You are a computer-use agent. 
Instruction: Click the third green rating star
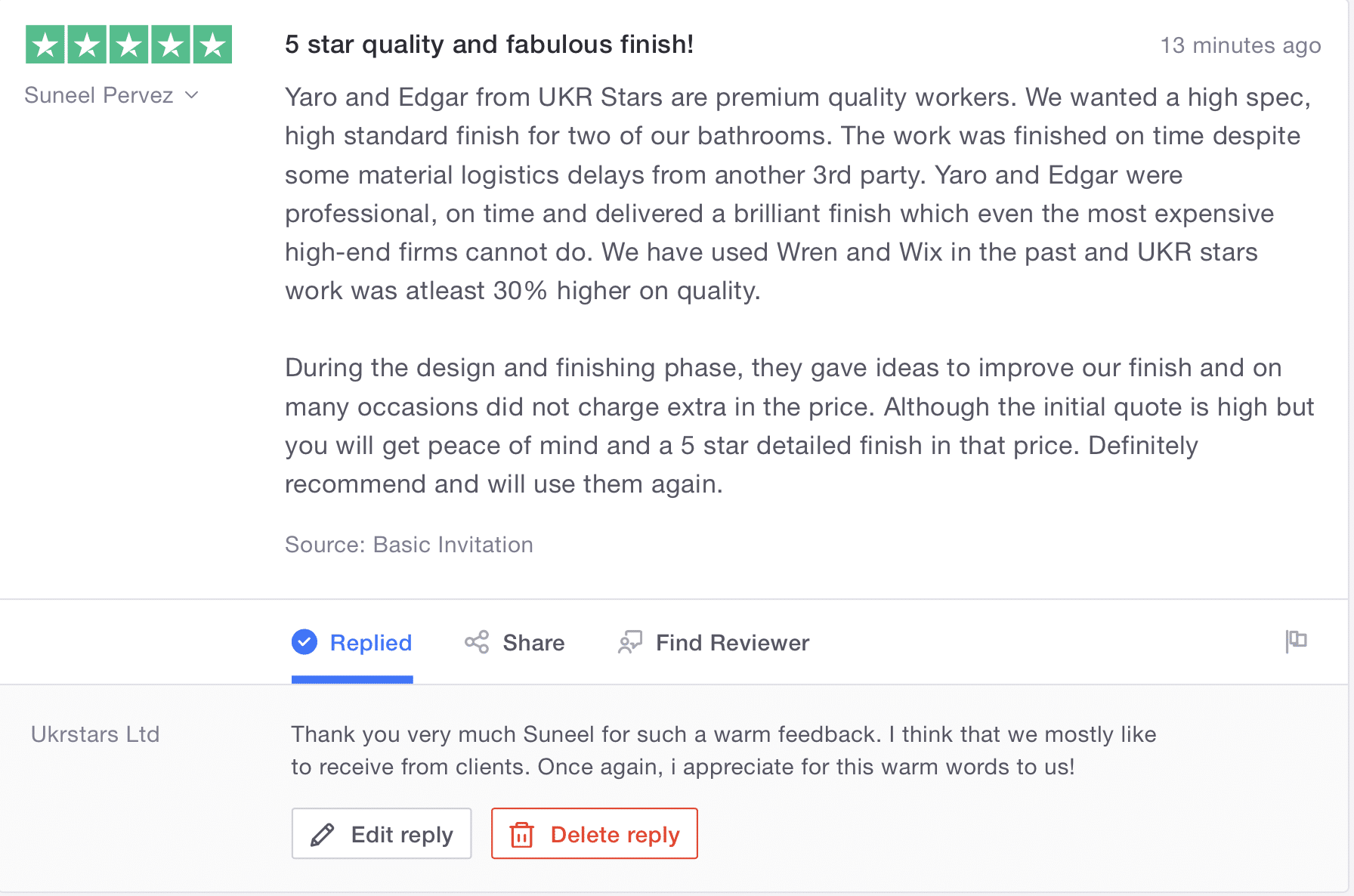pyautogui.click(x=129, y=45)
